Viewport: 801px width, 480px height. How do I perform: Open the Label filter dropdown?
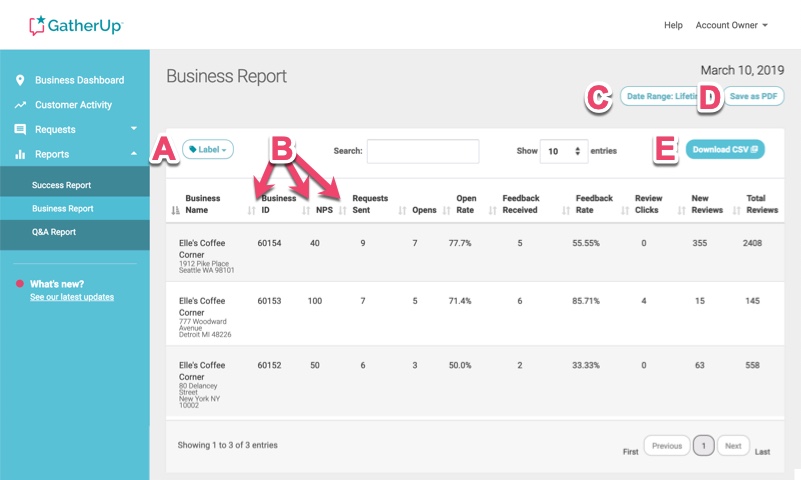point(207,149)
